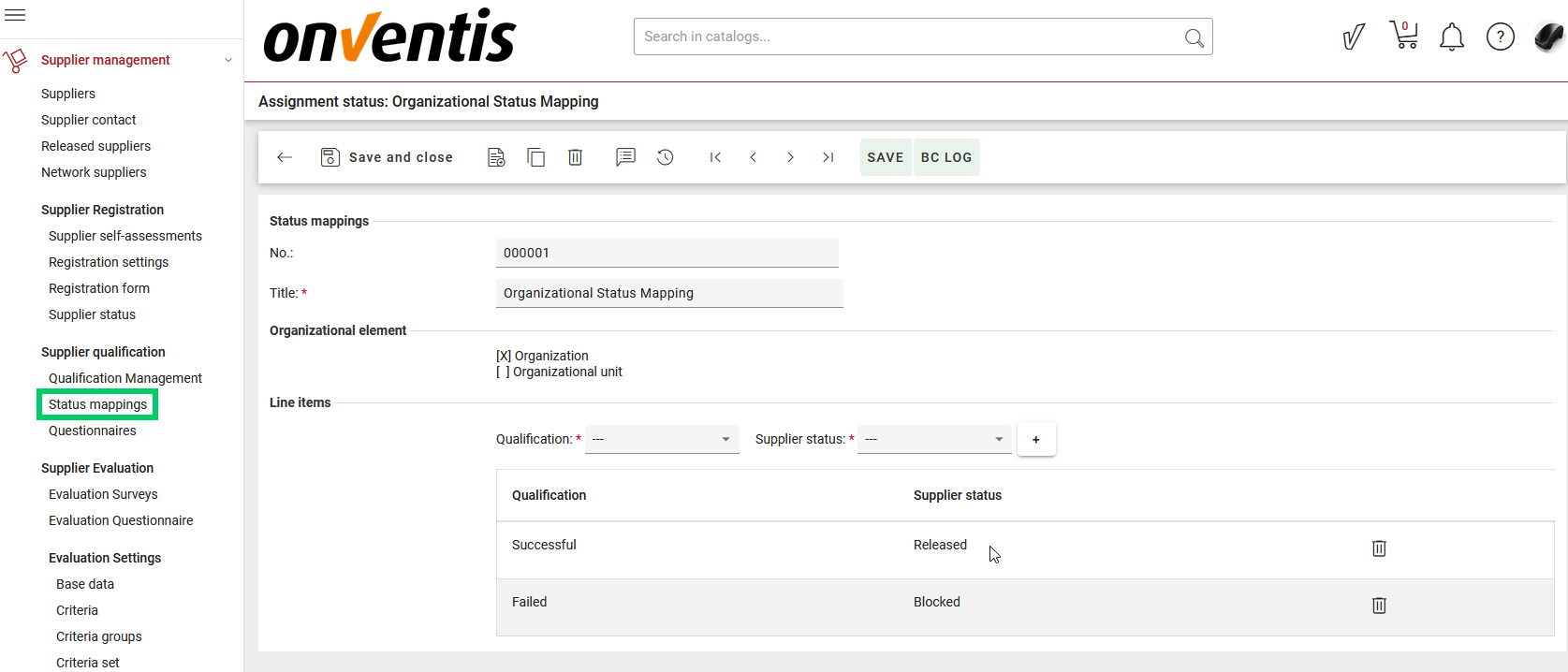
Task: Open the comments icon in the toolbar
Action: (x=625, y=157)
